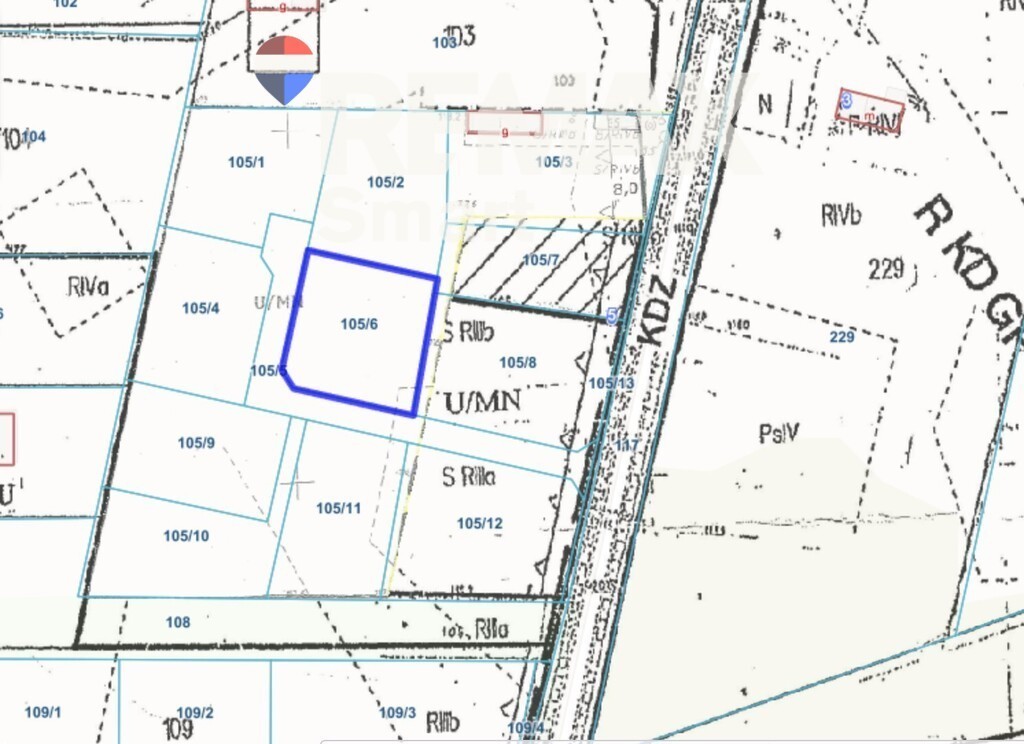Select the 105/10 parcel label
Image resolution: width=1024 pixels, height=744 pixels.
click(x=186, y=536)
